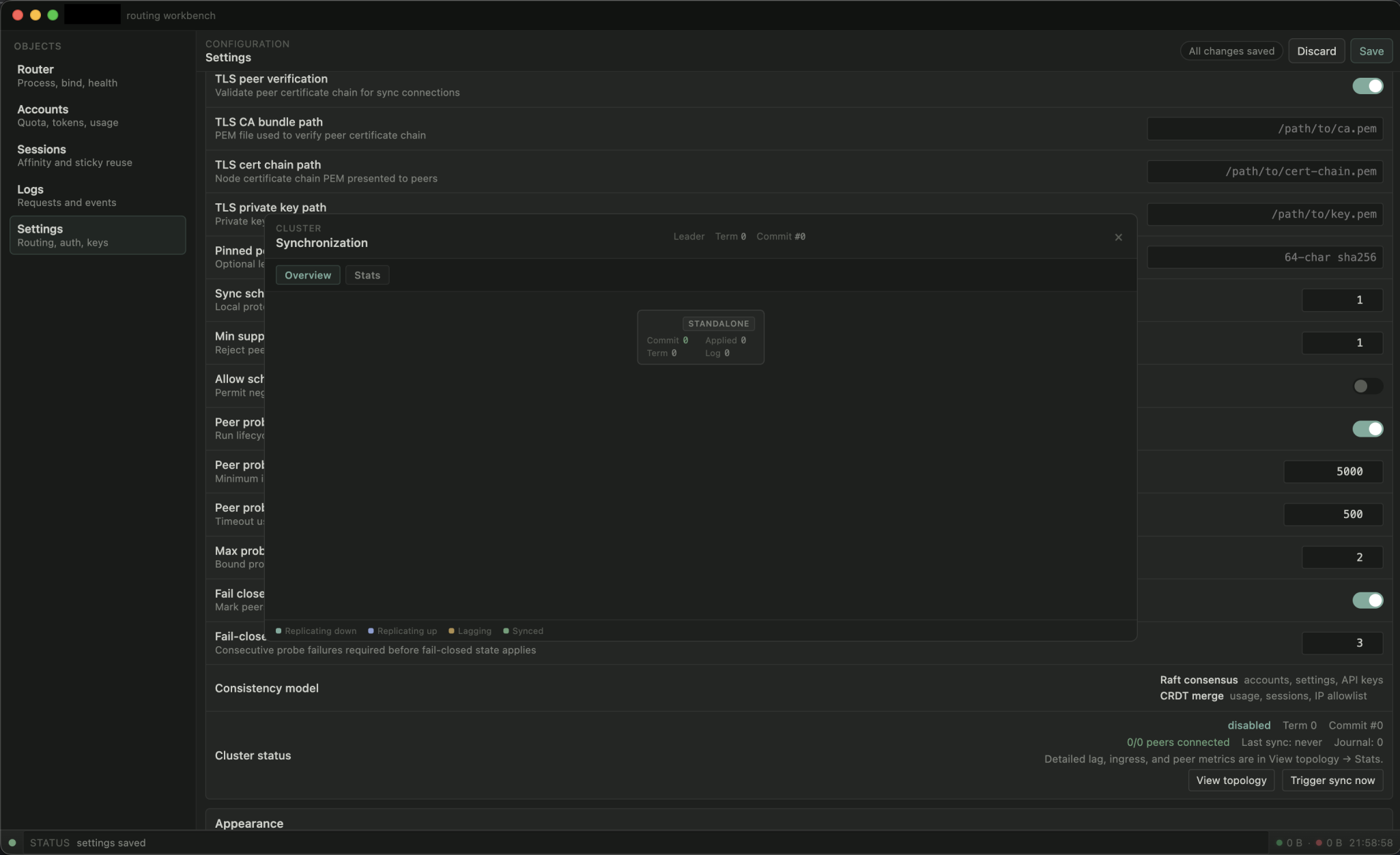Click the Synchronization panel title
Screen dimensions: 1400x855
tap(322, 243)
